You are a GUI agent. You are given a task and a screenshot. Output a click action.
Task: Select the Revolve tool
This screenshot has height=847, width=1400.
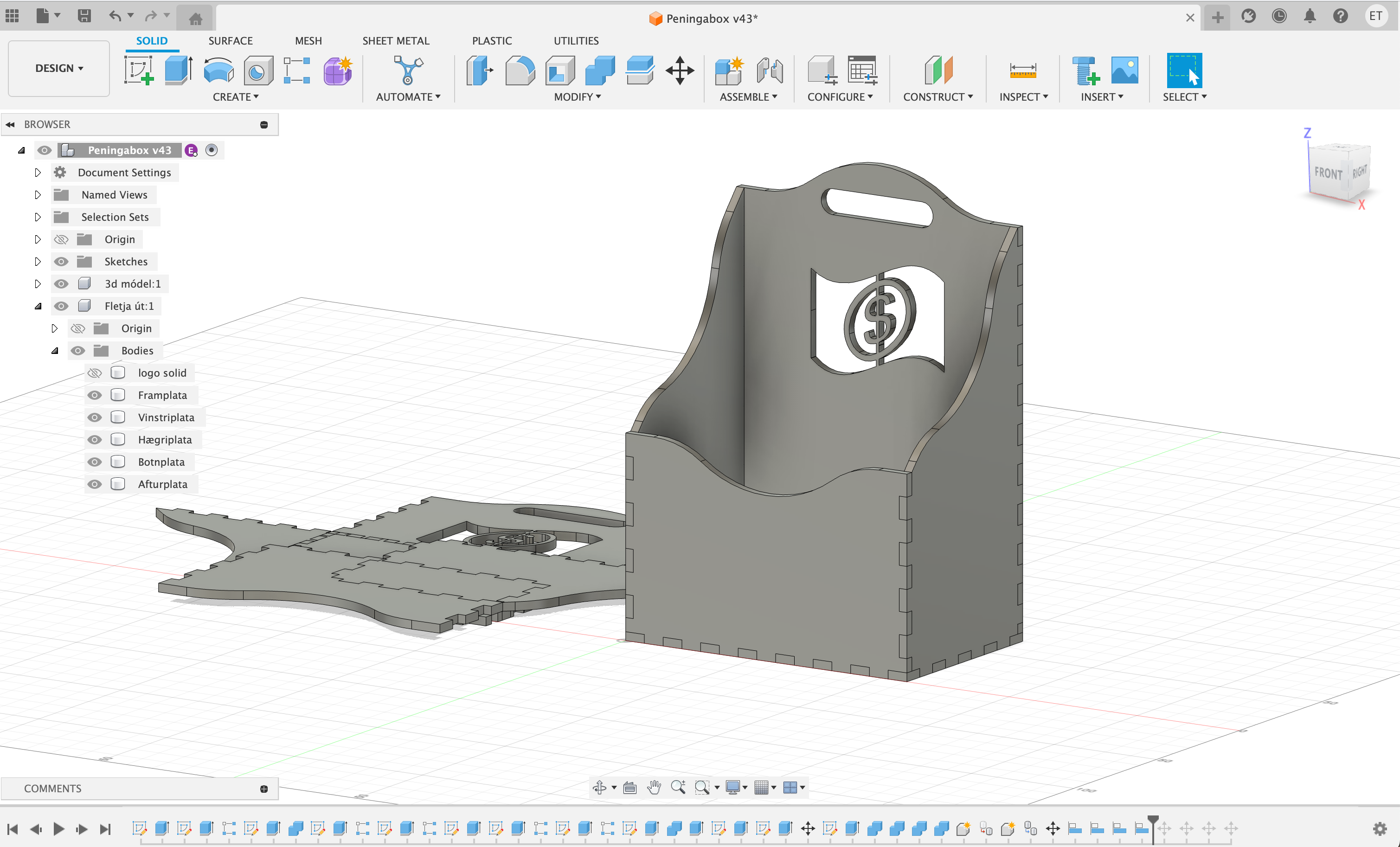(x=218, y=71)
